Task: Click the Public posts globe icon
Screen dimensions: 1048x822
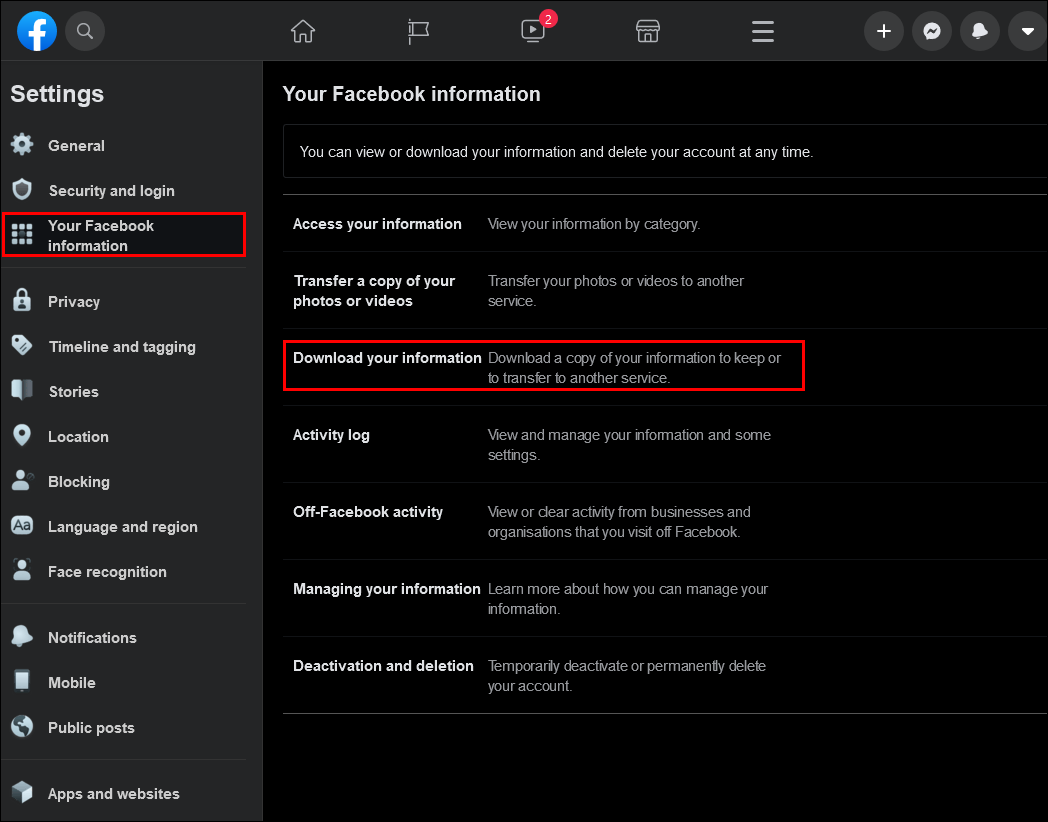Action: pos(22,726)
